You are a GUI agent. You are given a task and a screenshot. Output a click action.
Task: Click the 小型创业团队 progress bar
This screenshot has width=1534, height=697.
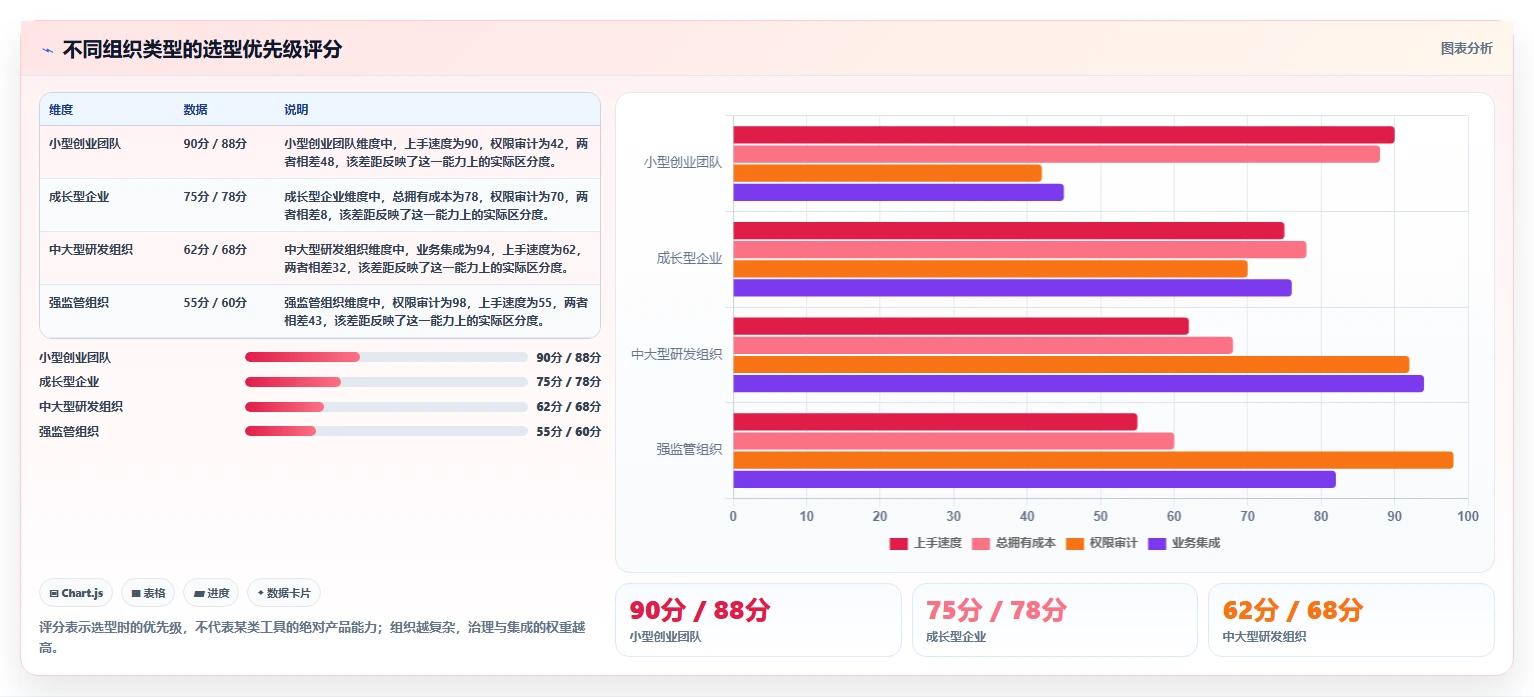pos(386,357)
